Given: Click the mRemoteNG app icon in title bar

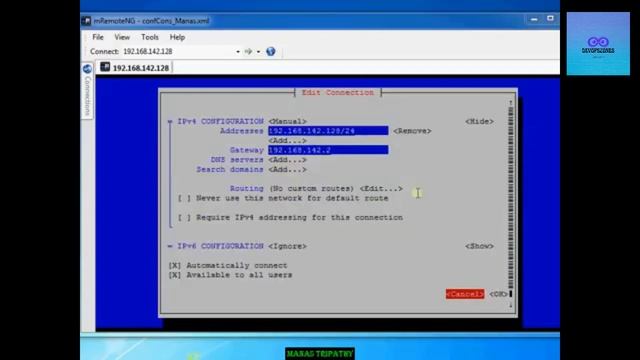Looking at the screenshot, I should coord(86,21).
